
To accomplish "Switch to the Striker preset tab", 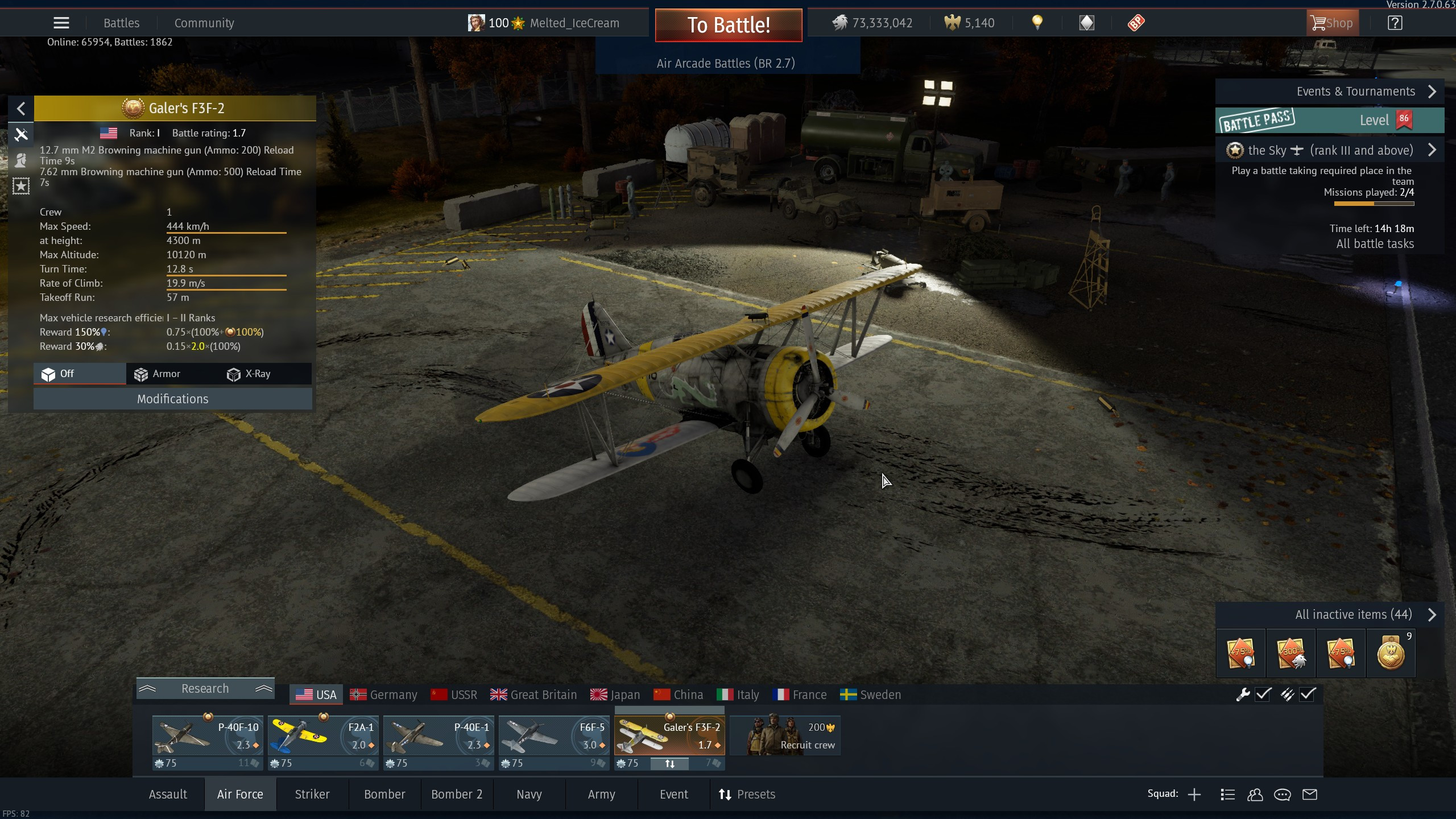I will point(312,795).
